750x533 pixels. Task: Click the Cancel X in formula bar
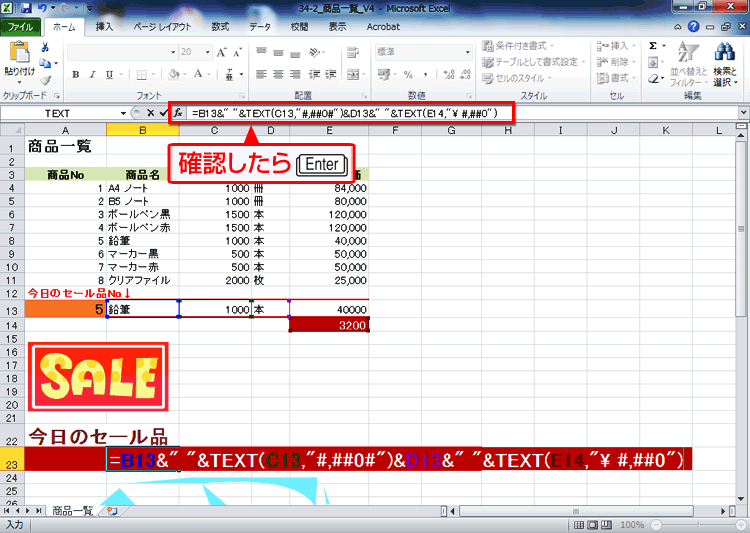tap(150, 113)
